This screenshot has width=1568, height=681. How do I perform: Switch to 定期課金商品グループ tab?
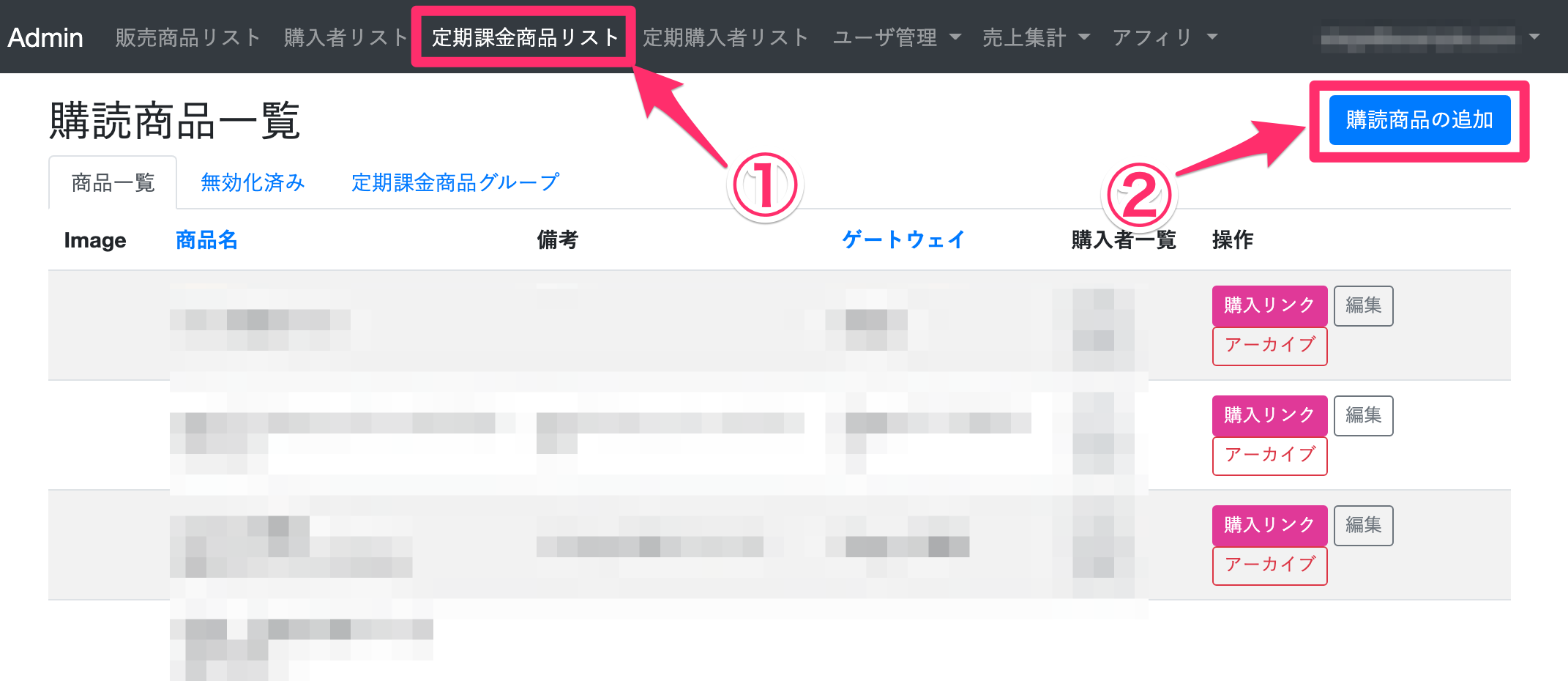[x=455, y=182]
